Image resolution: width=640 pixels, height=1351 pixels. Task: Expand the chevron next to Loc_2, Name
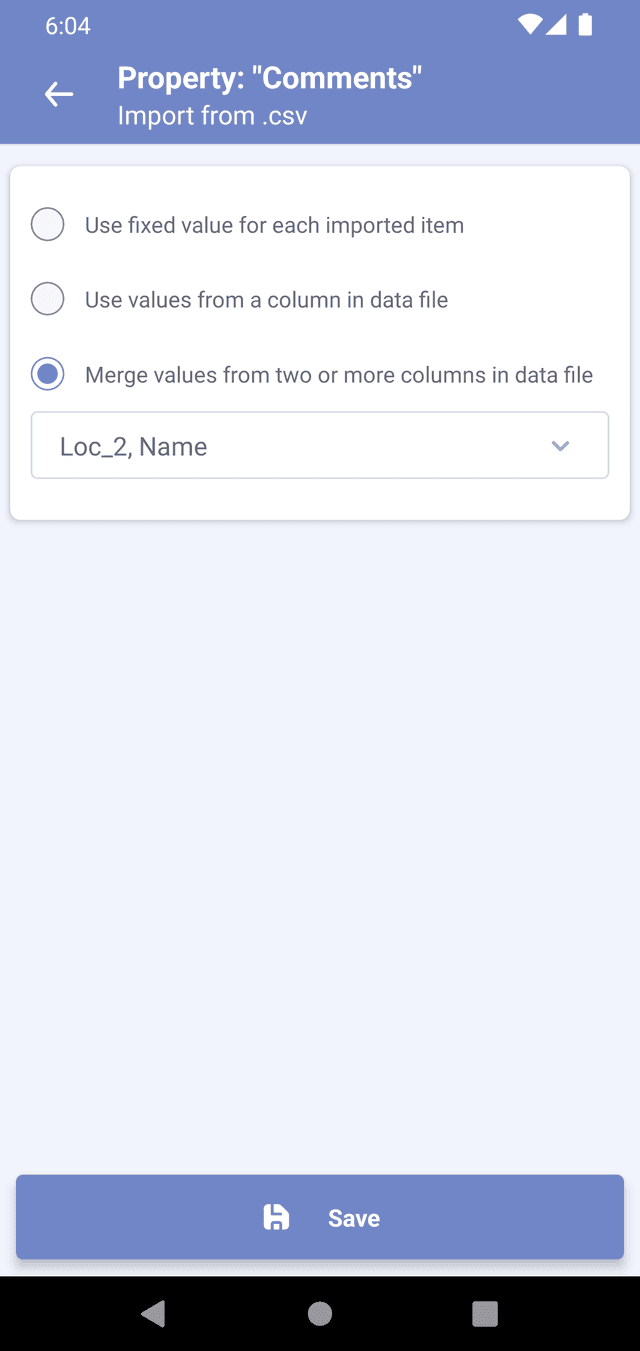[x=560, y=446]
